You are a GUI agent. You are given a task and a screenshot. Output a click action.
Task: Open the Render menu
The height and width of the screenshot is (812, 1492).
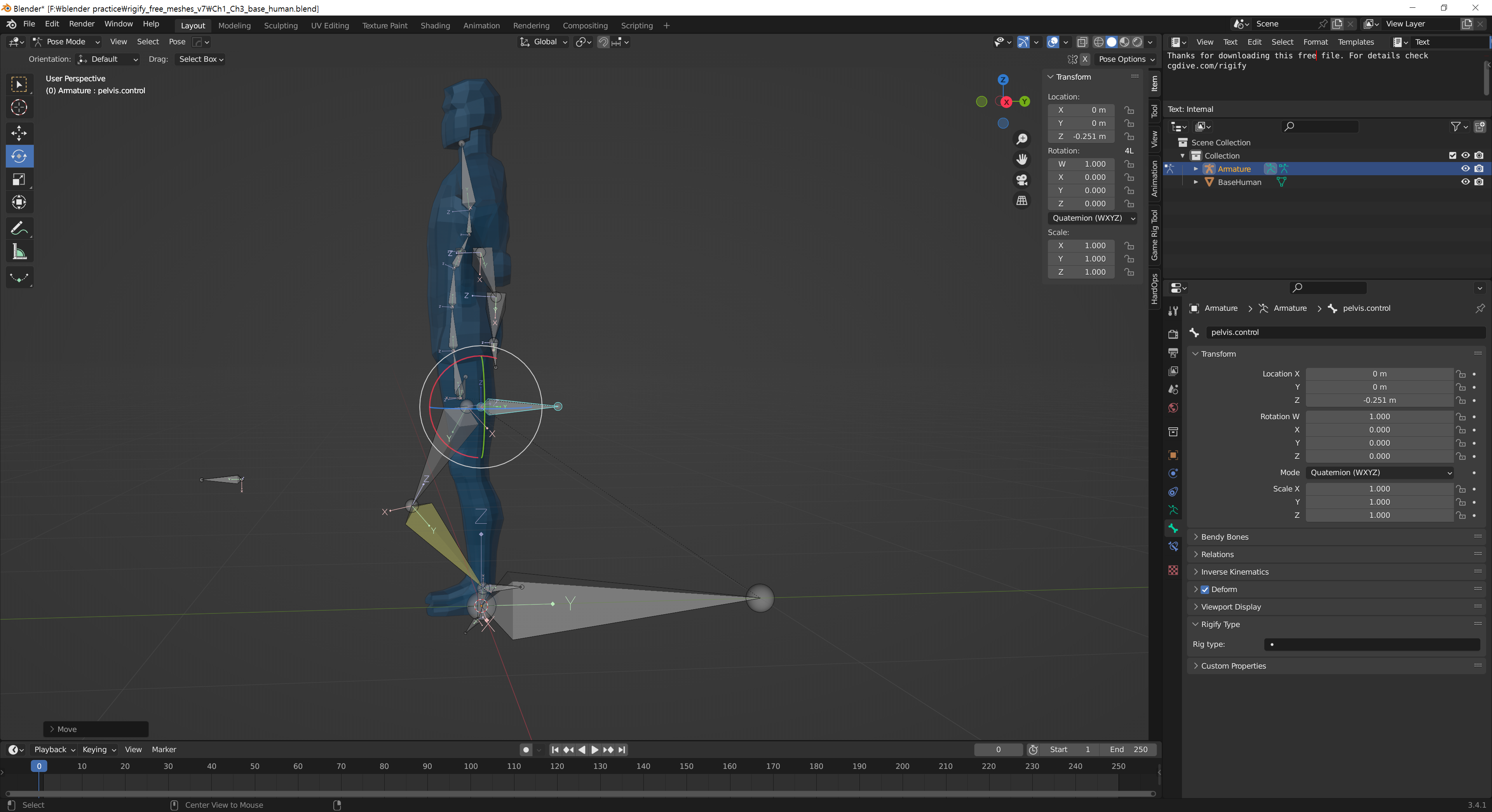point(82,24)
